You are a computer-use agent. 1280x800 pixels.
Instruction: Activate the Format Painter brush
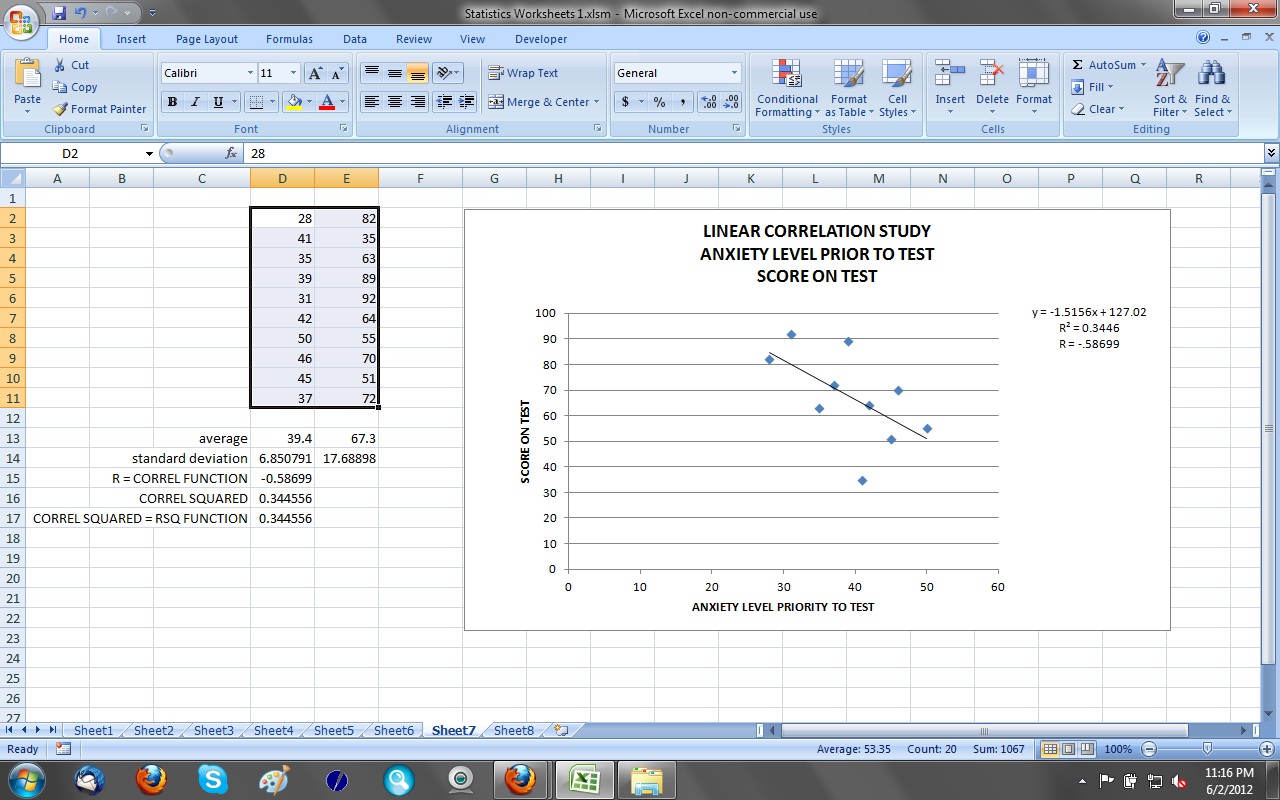(59, 109)
